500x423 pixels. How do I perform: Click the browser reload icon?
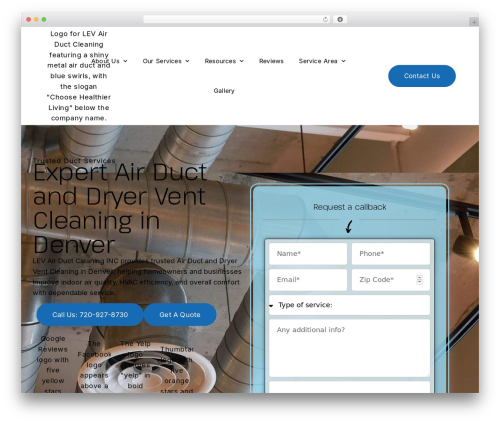coord(325,19)
